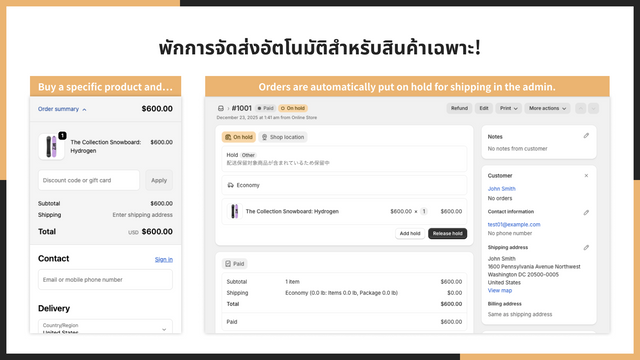Click the Refund button
The image size is (640, 360).
coord(459,108)
